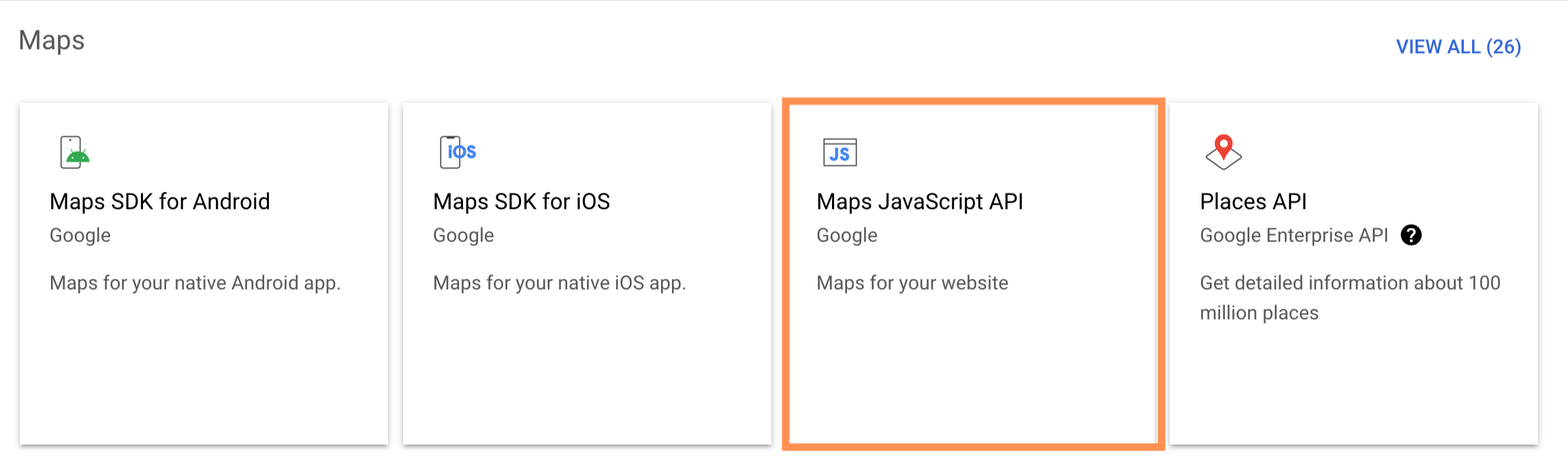Click the red map pin Places icon
The width and height of the screenshot is (1568, 462).
click(x=1223, y=152)
